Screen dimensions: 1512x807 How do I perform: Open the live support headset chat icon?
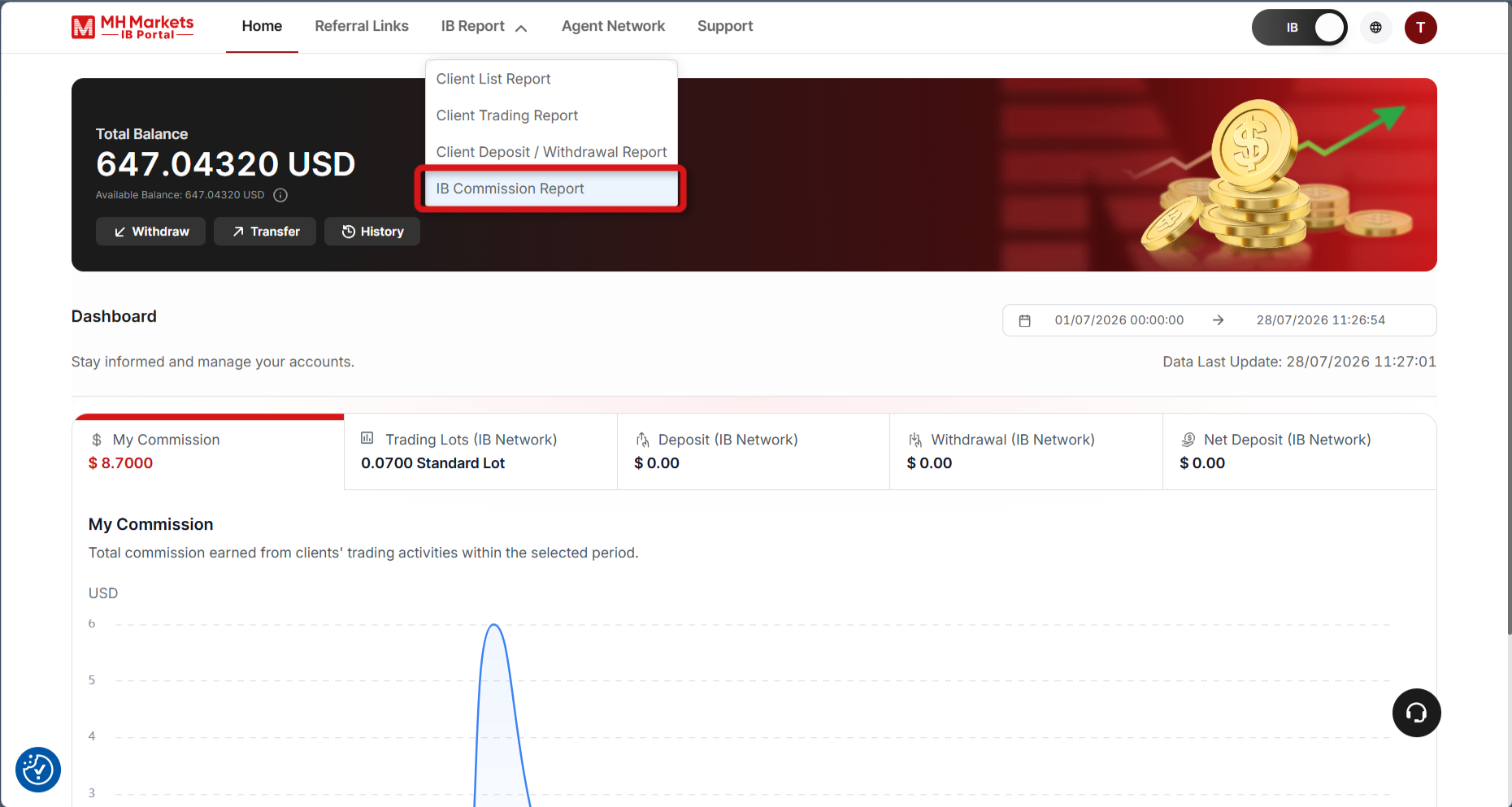[1416, 713]
